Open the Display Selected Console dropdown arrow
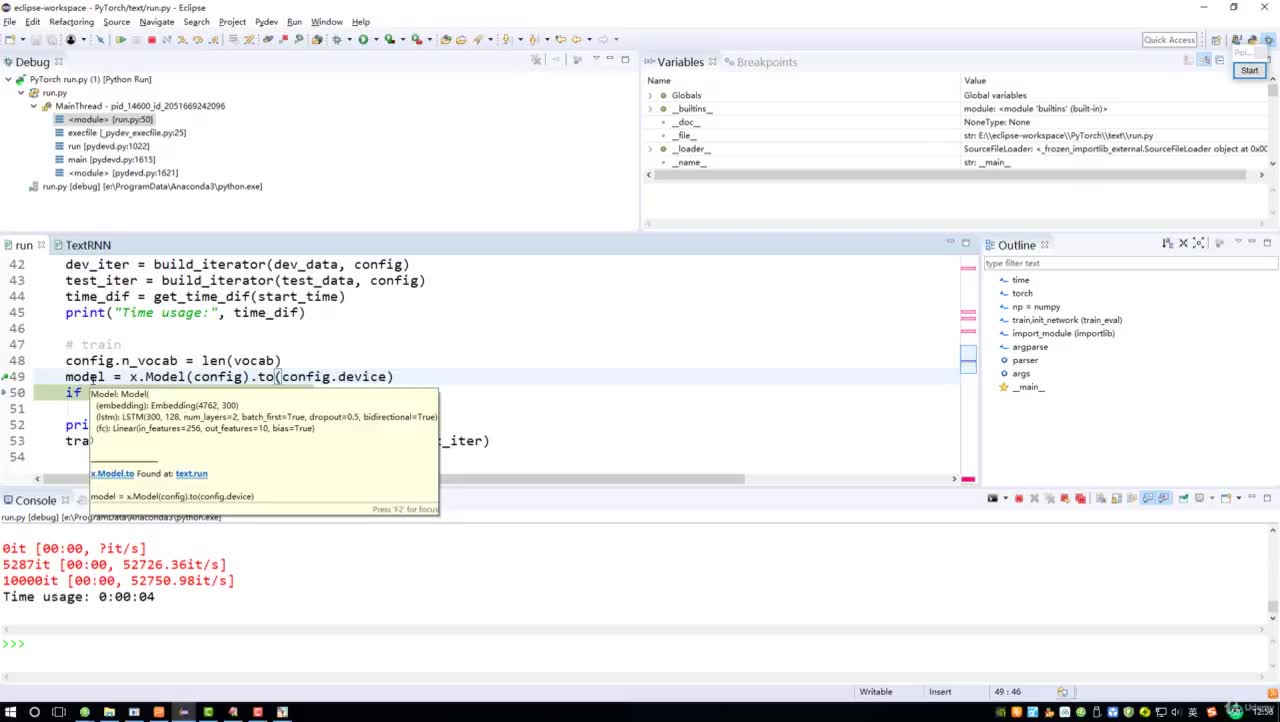This screenshot has width=1280, height=722. (x=1212, y=498)
